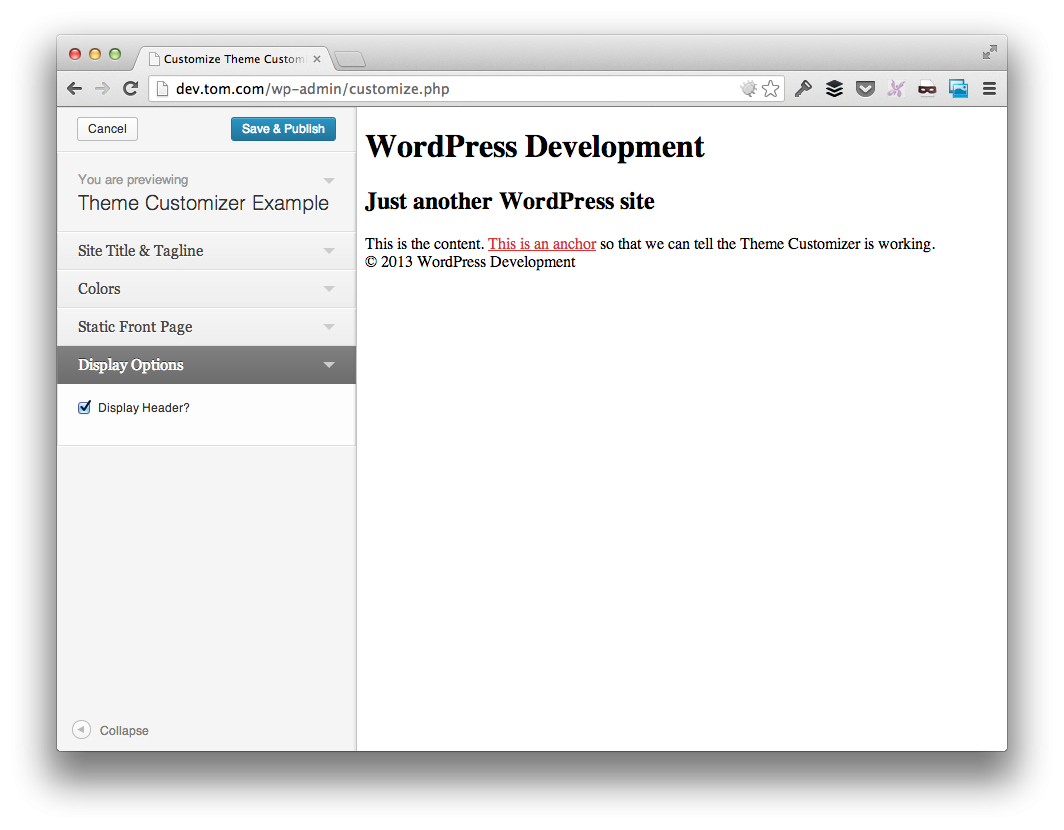Click the Collapse label in the sidebar
This screenshot has width=1064, height=830.
click(124, 730)
